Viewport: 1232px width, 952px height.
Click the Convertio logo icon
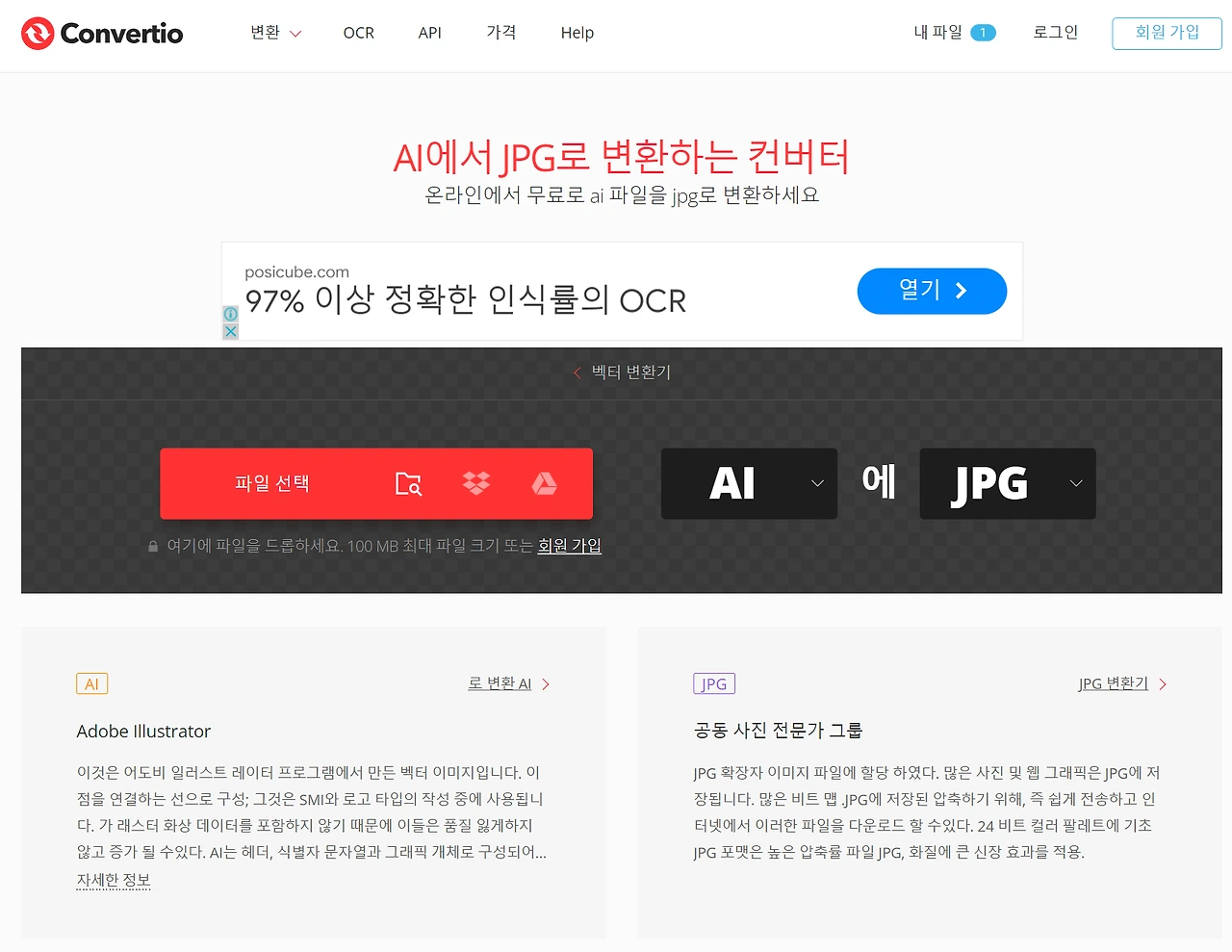point(38,34)
